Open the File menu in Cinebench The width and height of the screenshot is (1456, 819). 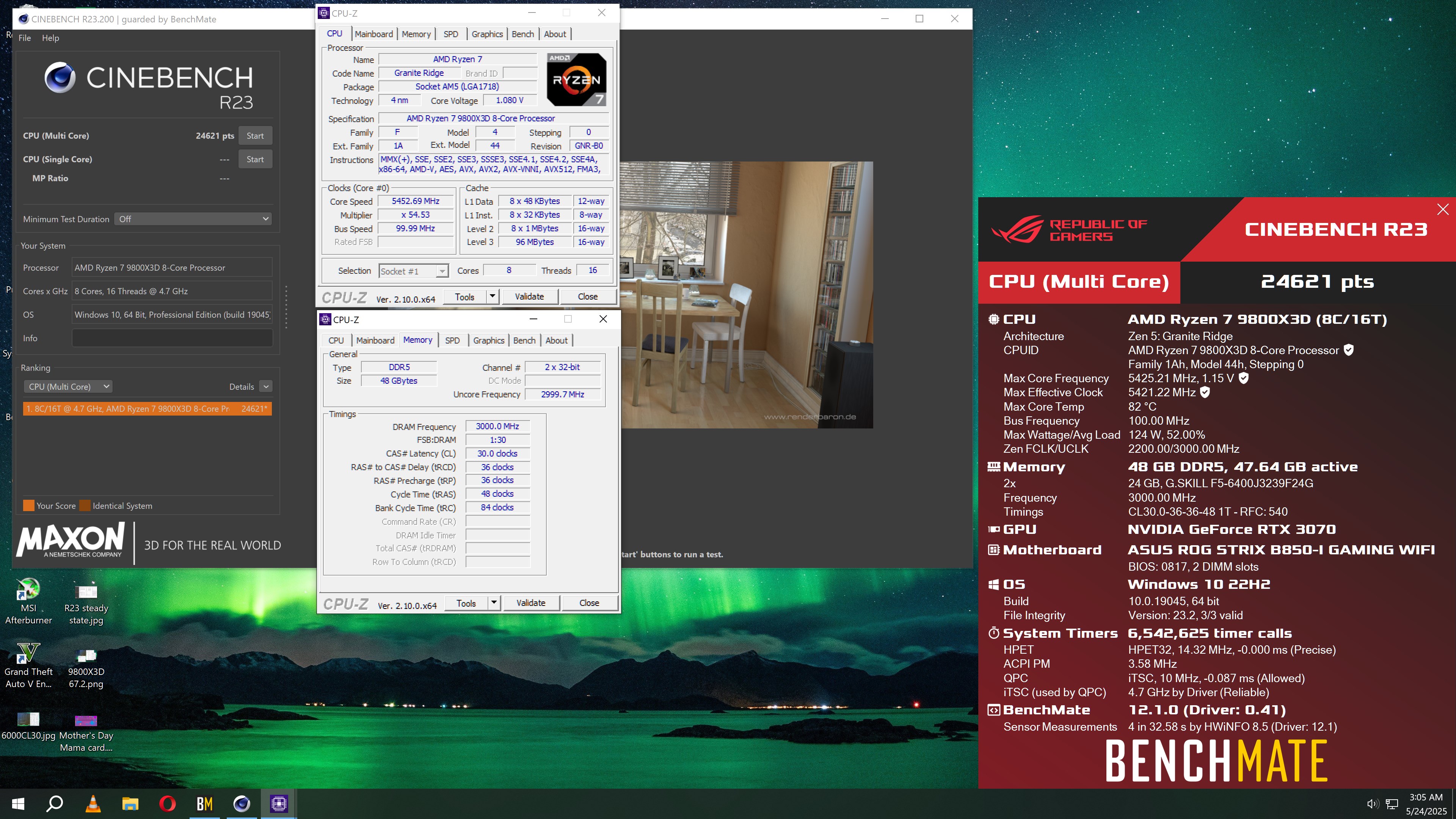[25, 38]
